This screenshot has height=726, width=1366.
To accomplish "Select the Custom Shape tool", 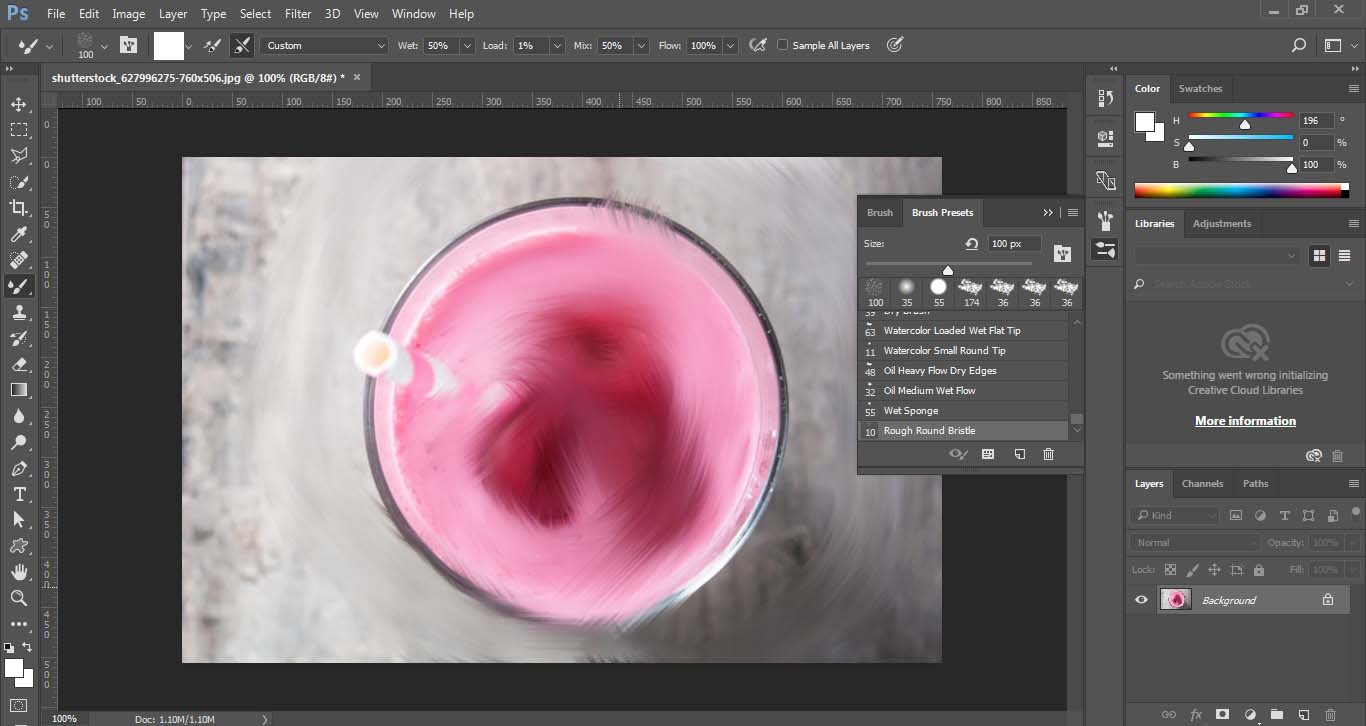I will [x=18, y=546].
